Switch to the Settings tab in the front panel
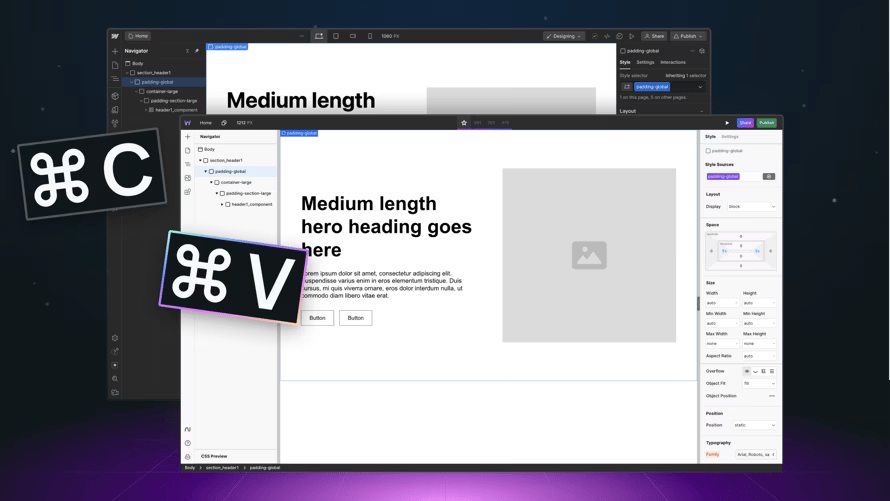 [730, 137]
